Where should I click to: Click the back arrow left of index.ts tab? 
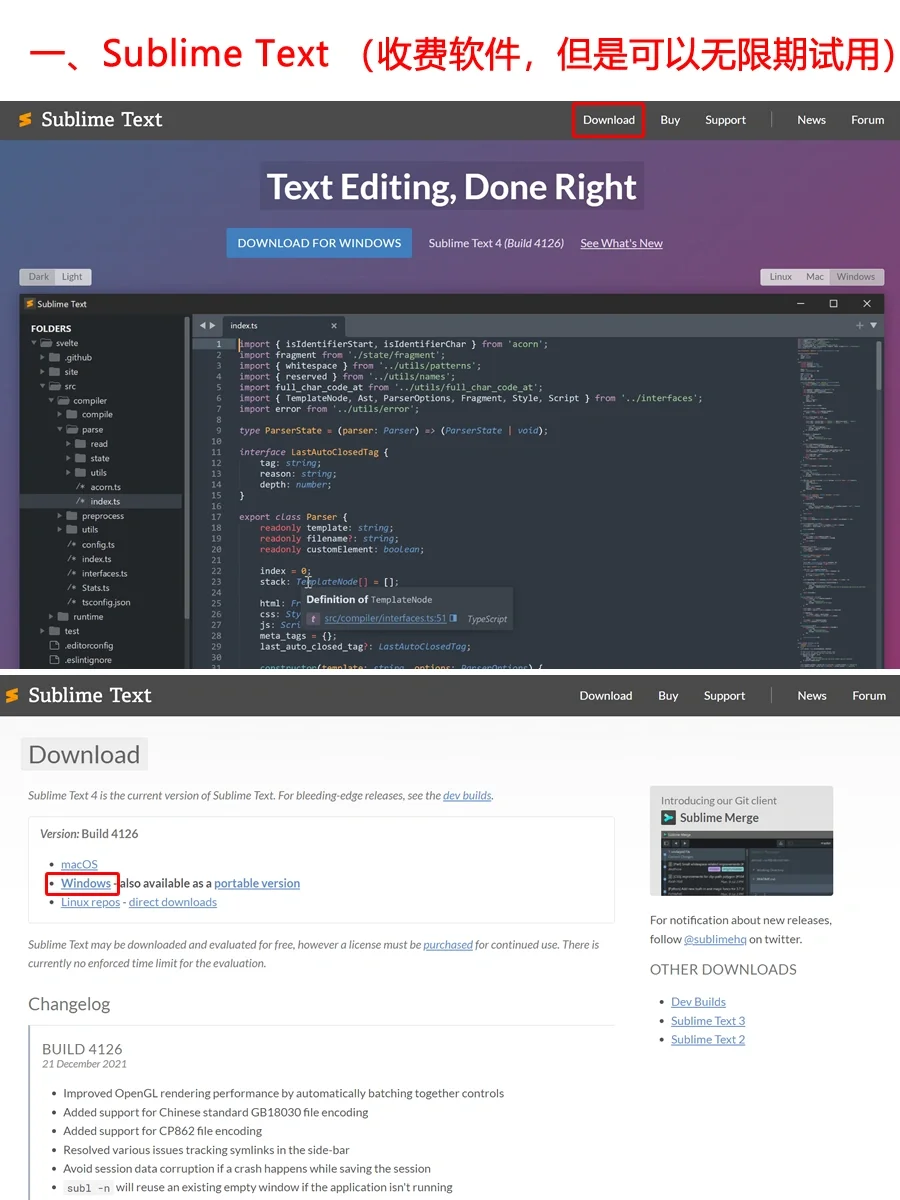tap(202, 325)
